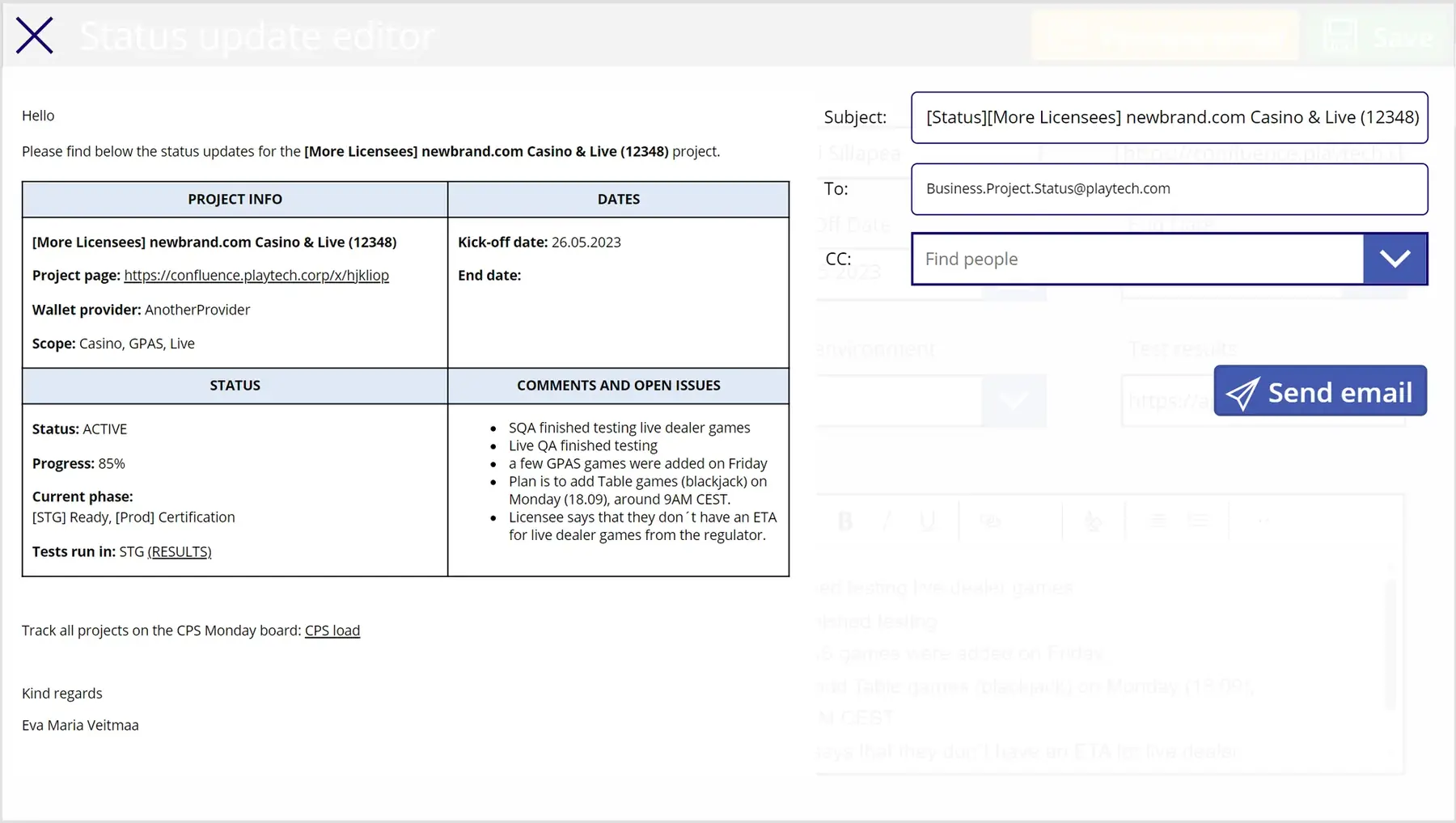Focus the CC Find people field
Screen dimensions: 1456x823
tap(1137, 259)
